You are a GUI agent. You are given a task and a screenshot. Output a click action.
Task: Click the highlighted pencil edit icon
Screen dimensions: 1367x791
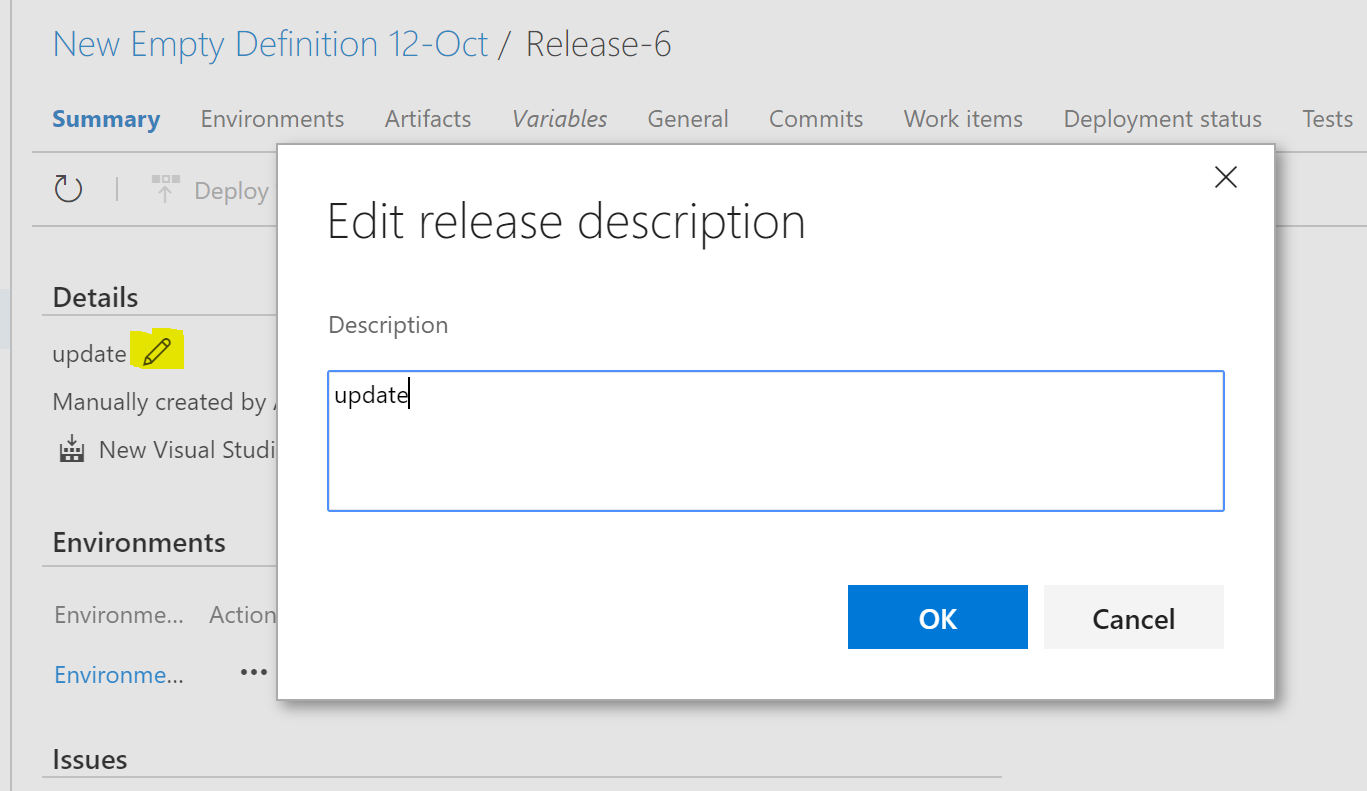[157, 349]
